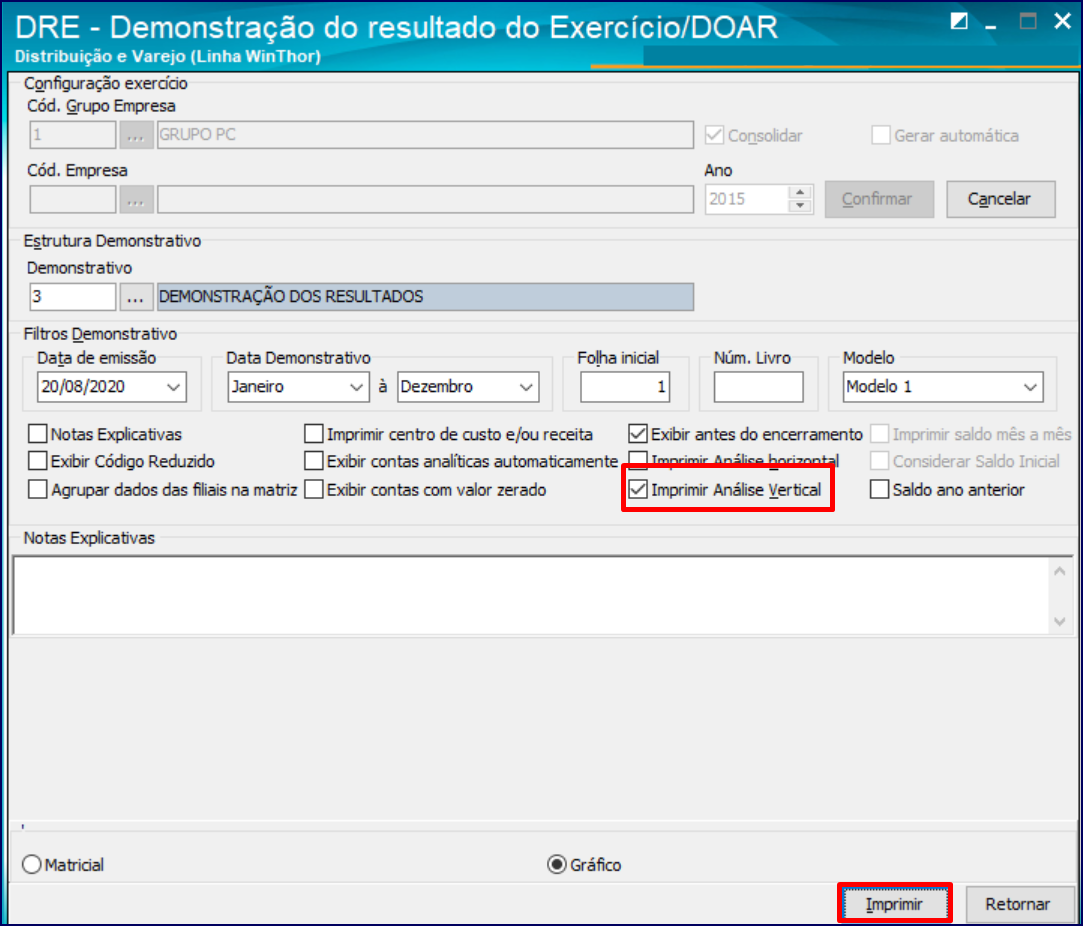The height and width of the screenshot is (926, 1083).
Task: Open the Modelo 1 dropdown
Action: pyautogui.click(x=1030, y=387)
